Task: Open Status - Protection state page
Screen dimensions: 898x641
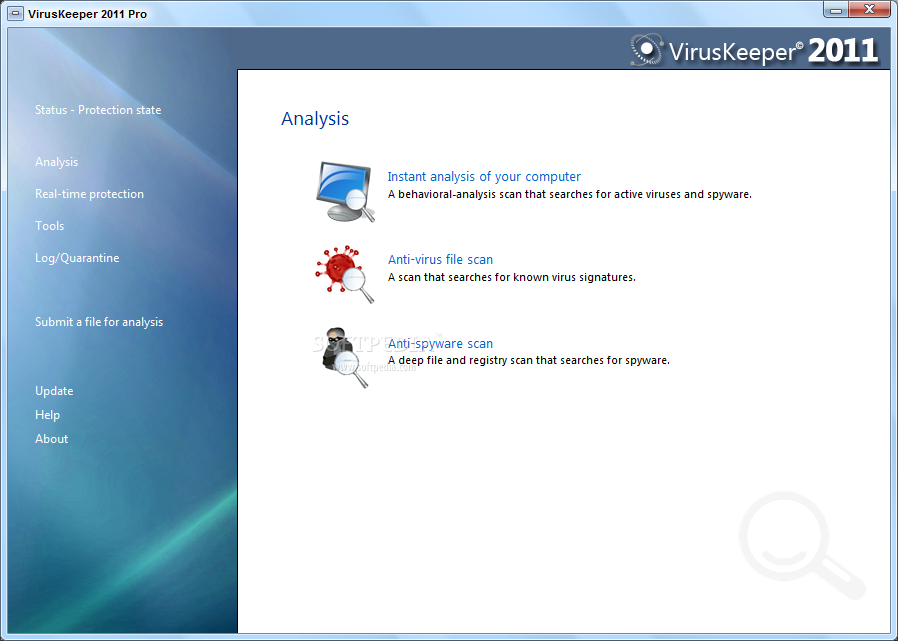Action: click(x=98, y=110)
